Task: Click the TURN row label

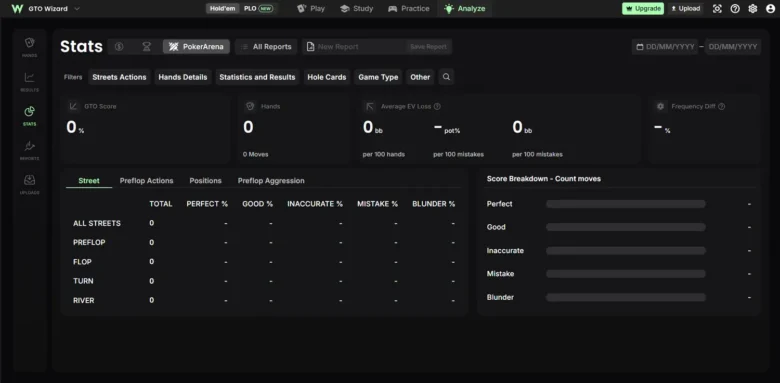Action: pos(83,281)
